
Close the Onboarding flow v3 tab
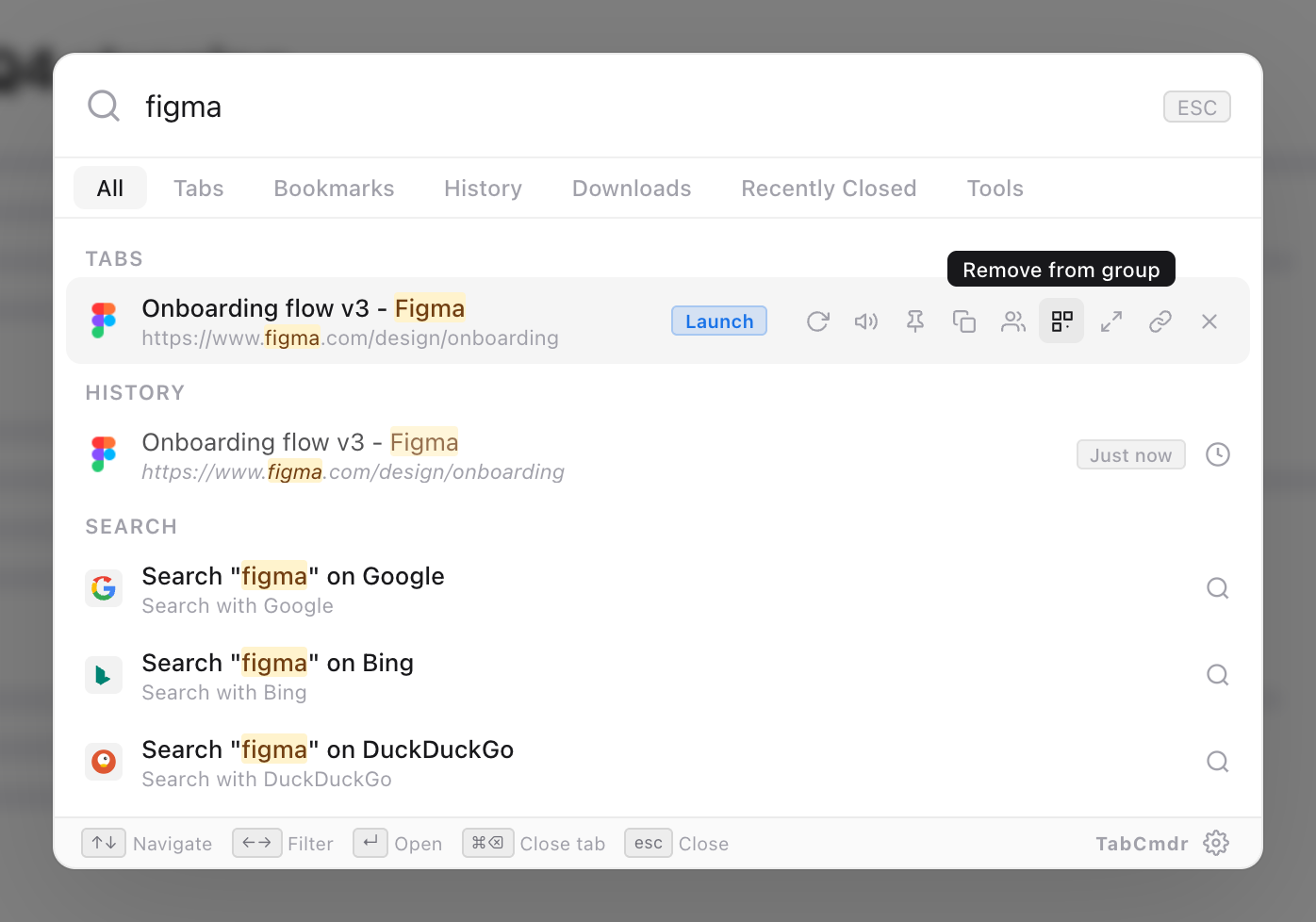(1209, 321)
